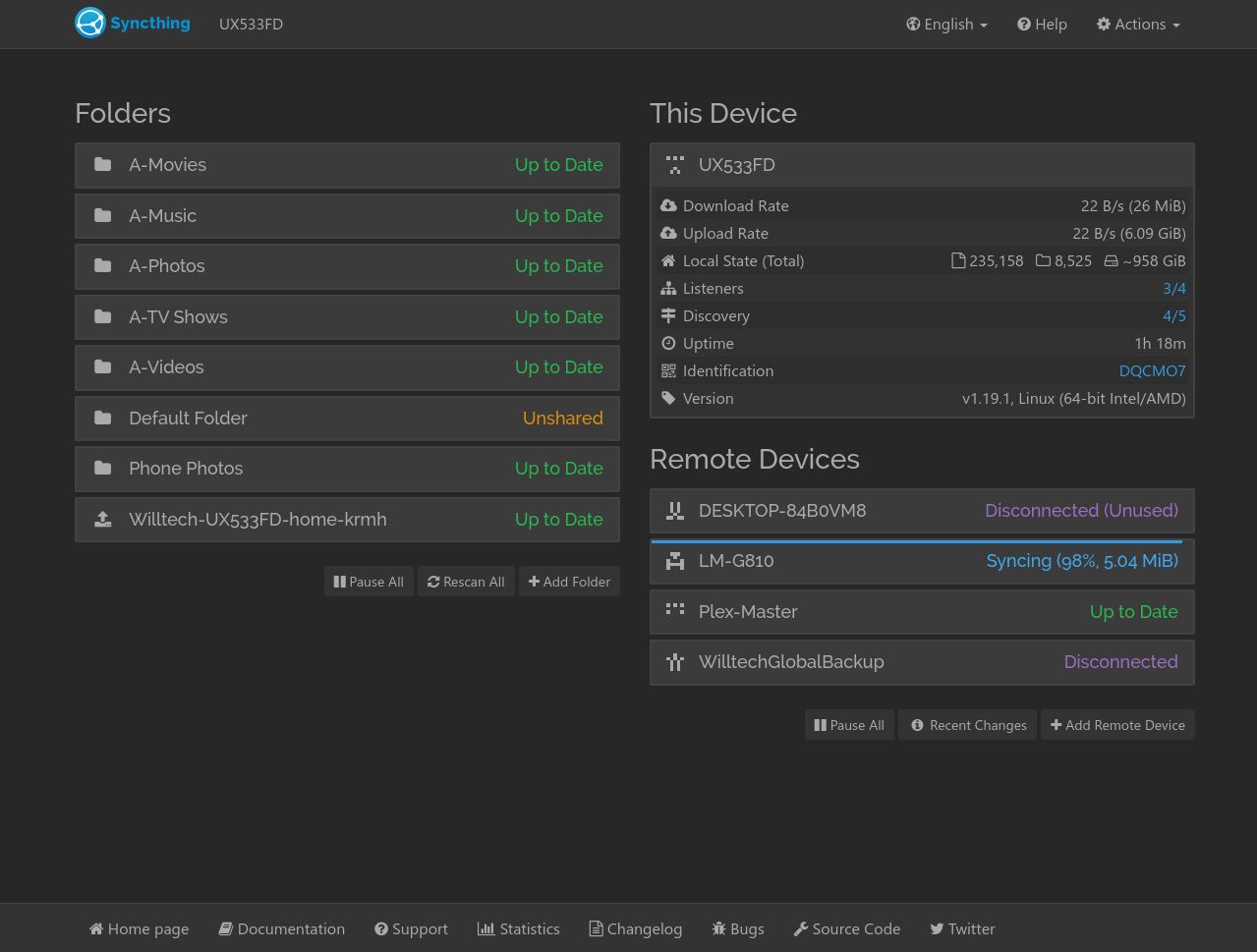
Task: Pause all remote devices
Action: tap(849, 724)
